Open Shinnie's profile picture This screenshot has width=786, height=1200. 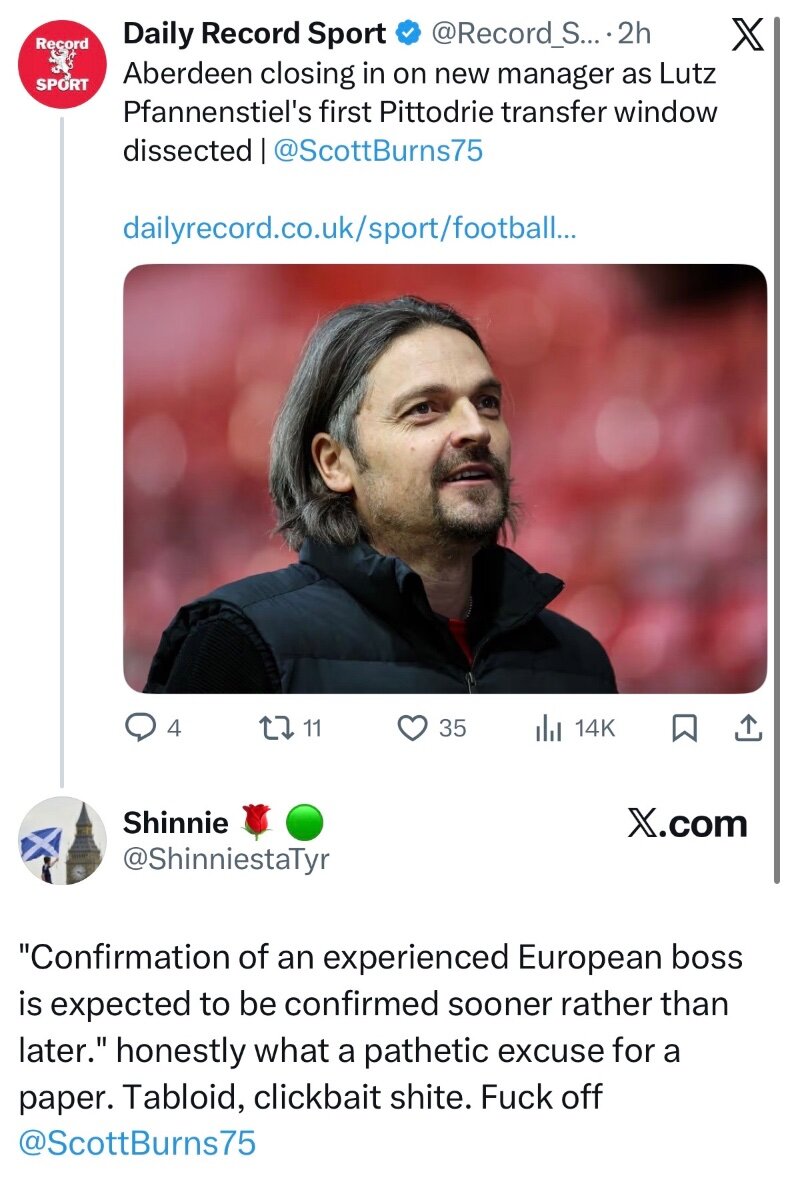(x=62, y=841)
